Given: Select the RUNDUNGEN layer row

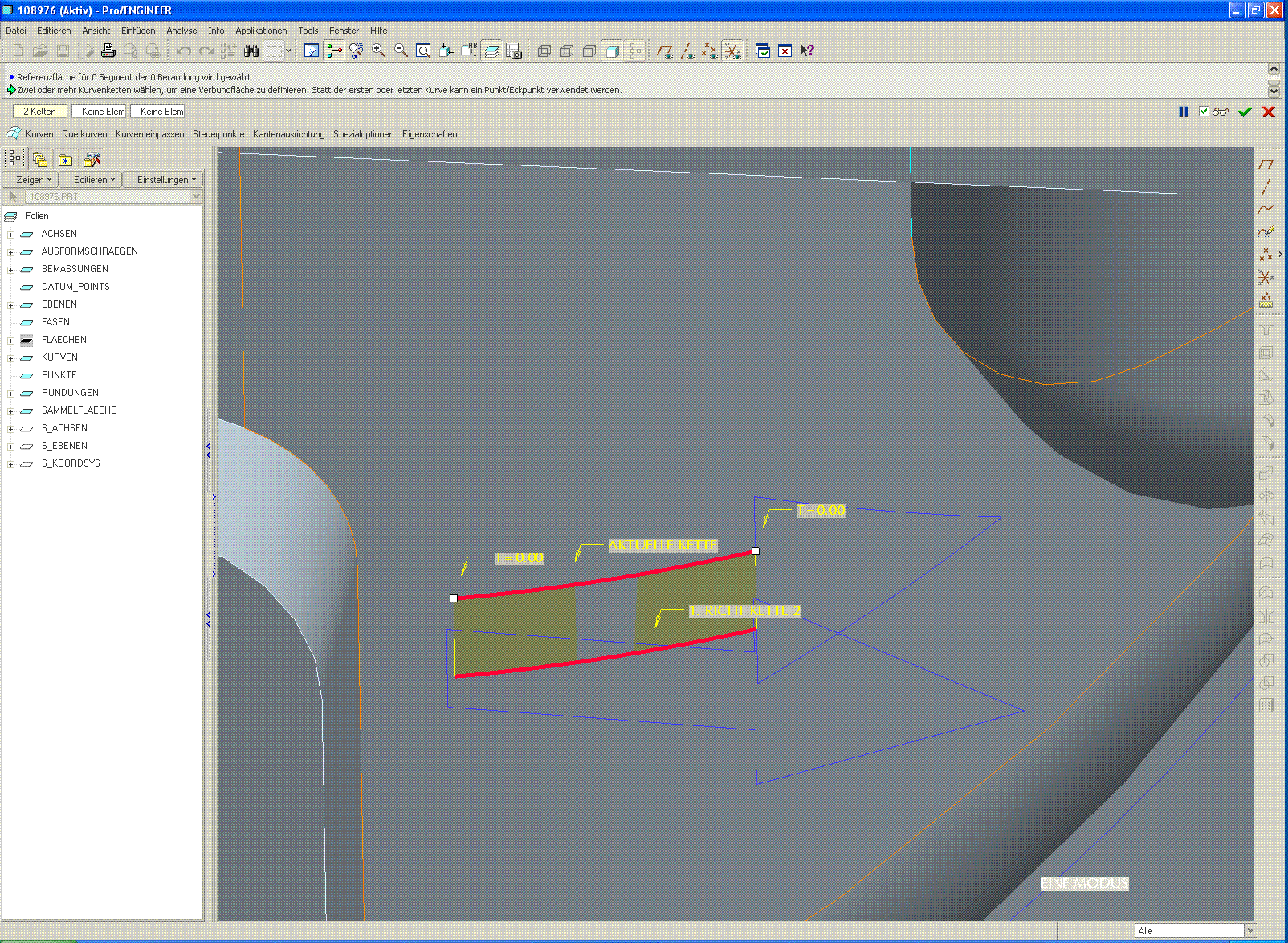Looking at the screenshot, I should coord(70,393).
